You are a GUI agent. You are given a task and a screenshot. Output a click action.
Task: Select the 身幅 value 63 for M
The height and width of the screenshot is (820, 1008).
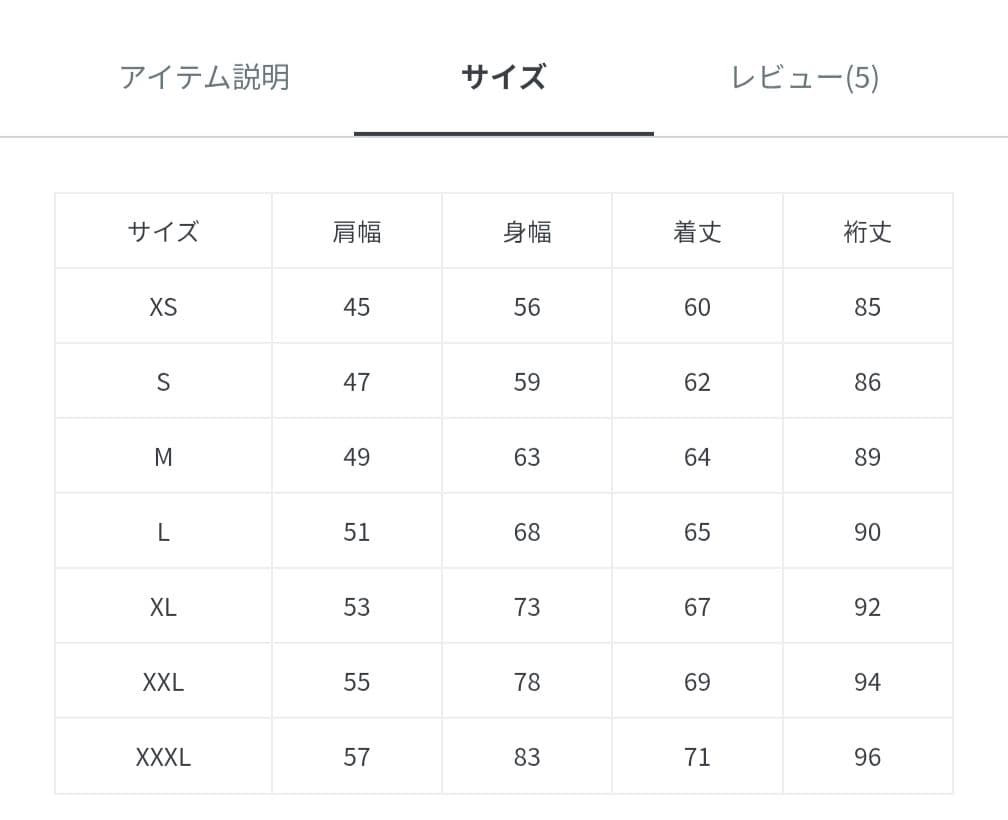point(526,456)
